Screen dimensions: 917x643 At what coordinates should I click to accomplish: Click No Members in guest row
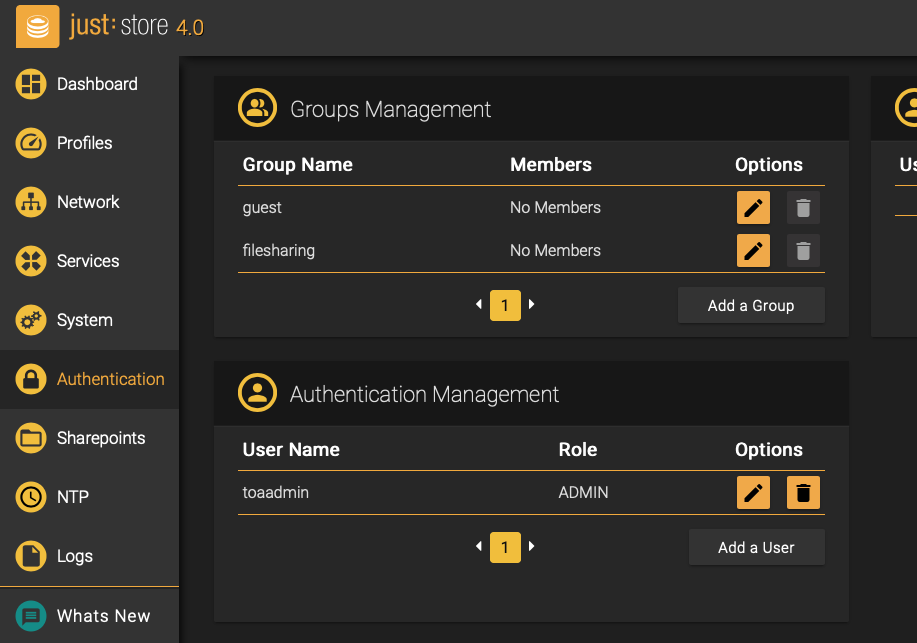[555, 208]
